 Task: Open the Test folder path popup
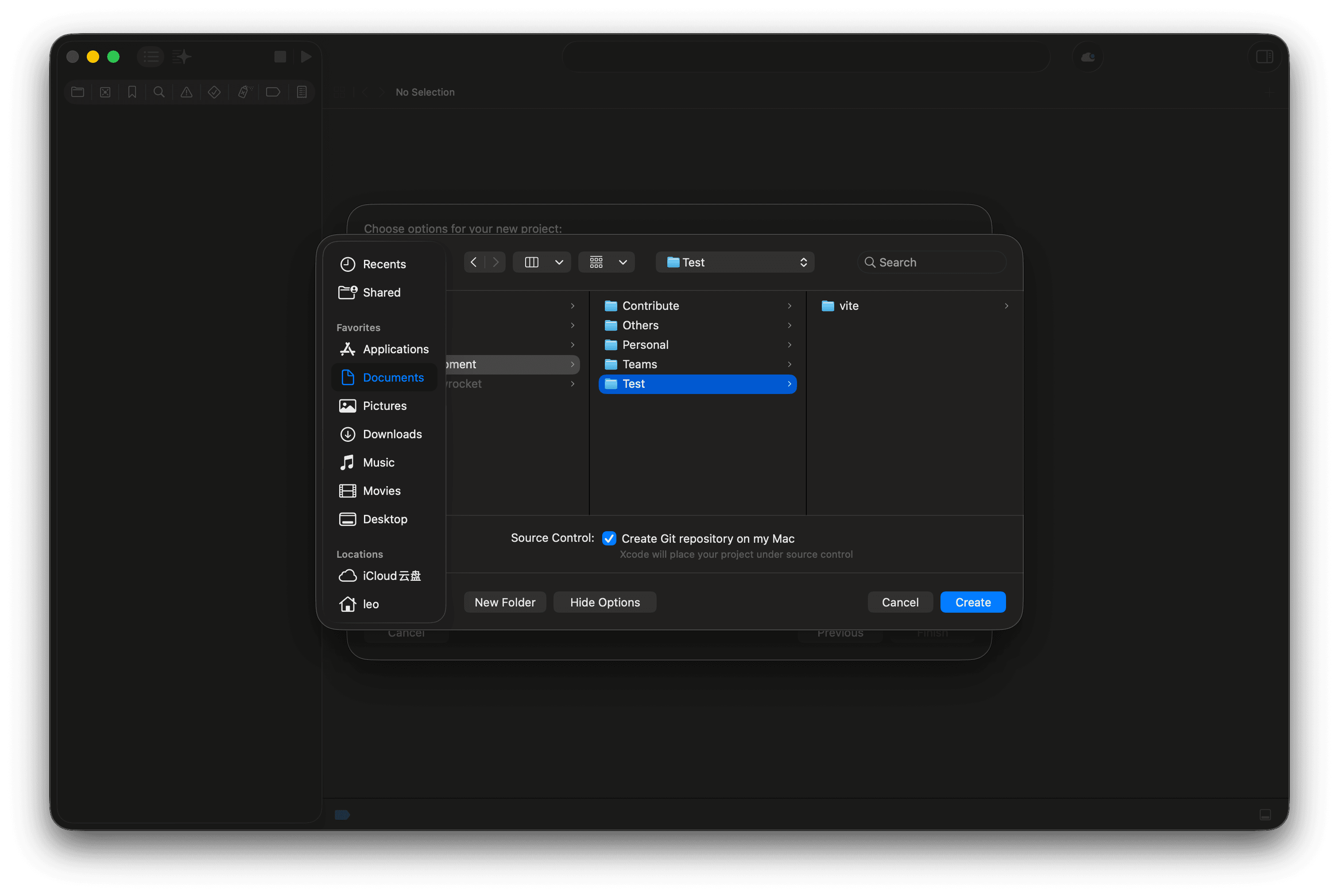click(735, 262)
